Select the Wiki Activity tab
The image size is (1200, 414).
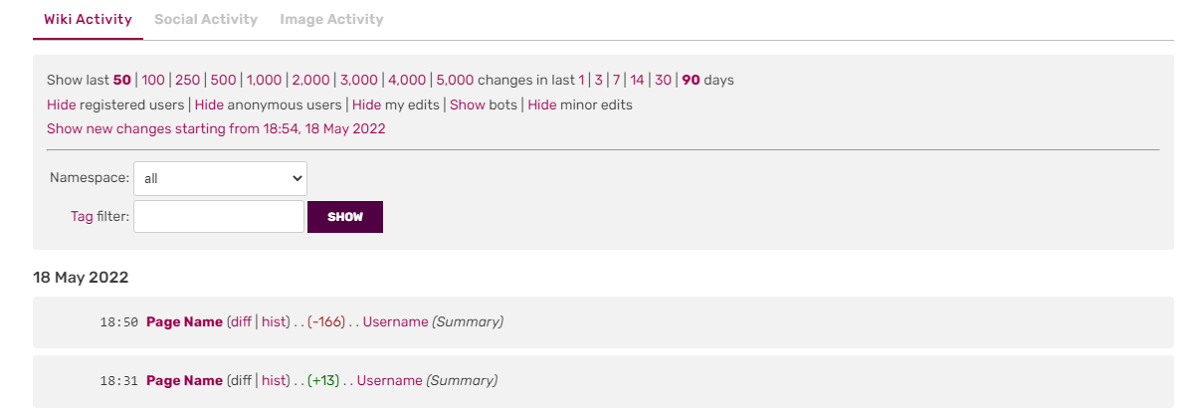[x=88, y=19]
